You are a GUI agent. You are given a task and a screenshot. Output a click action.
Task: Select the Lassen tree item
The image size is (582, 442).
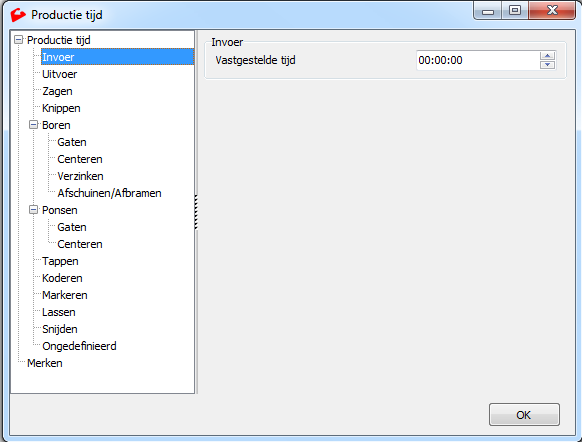[x=59, y=312]
